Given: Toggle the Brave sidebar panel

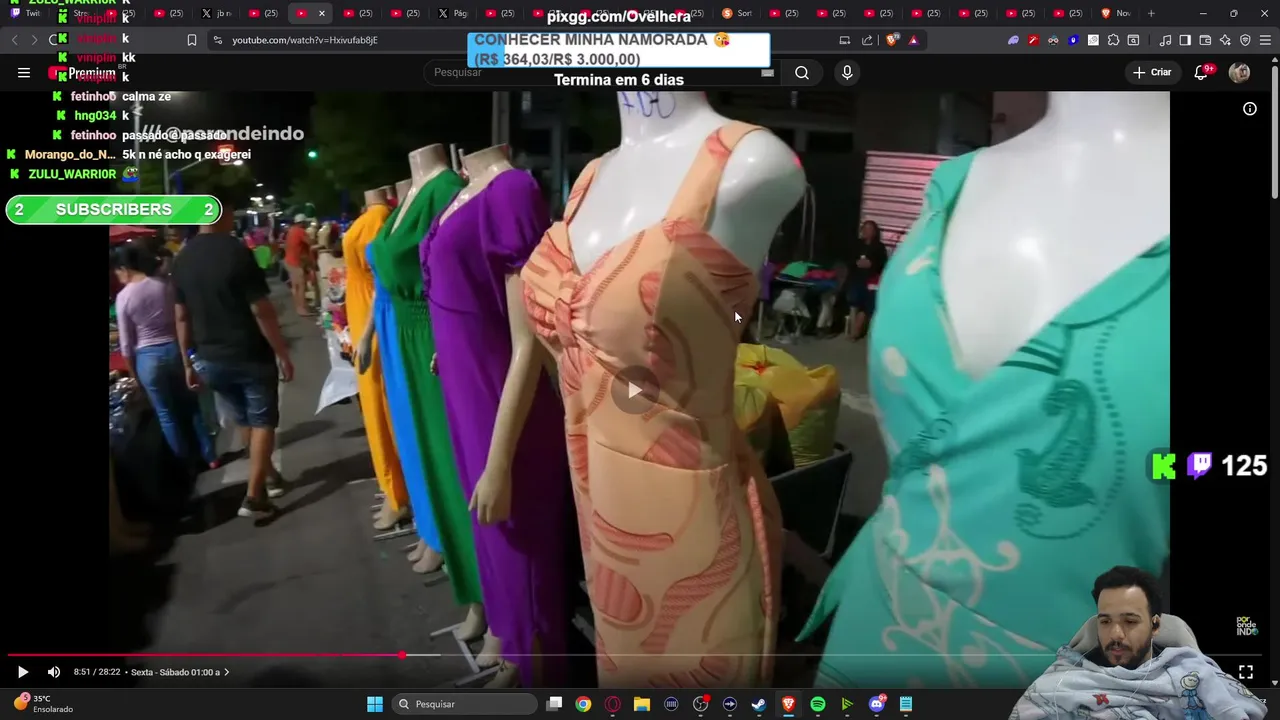Looking at the screenshot, I should pos(1185,40).
